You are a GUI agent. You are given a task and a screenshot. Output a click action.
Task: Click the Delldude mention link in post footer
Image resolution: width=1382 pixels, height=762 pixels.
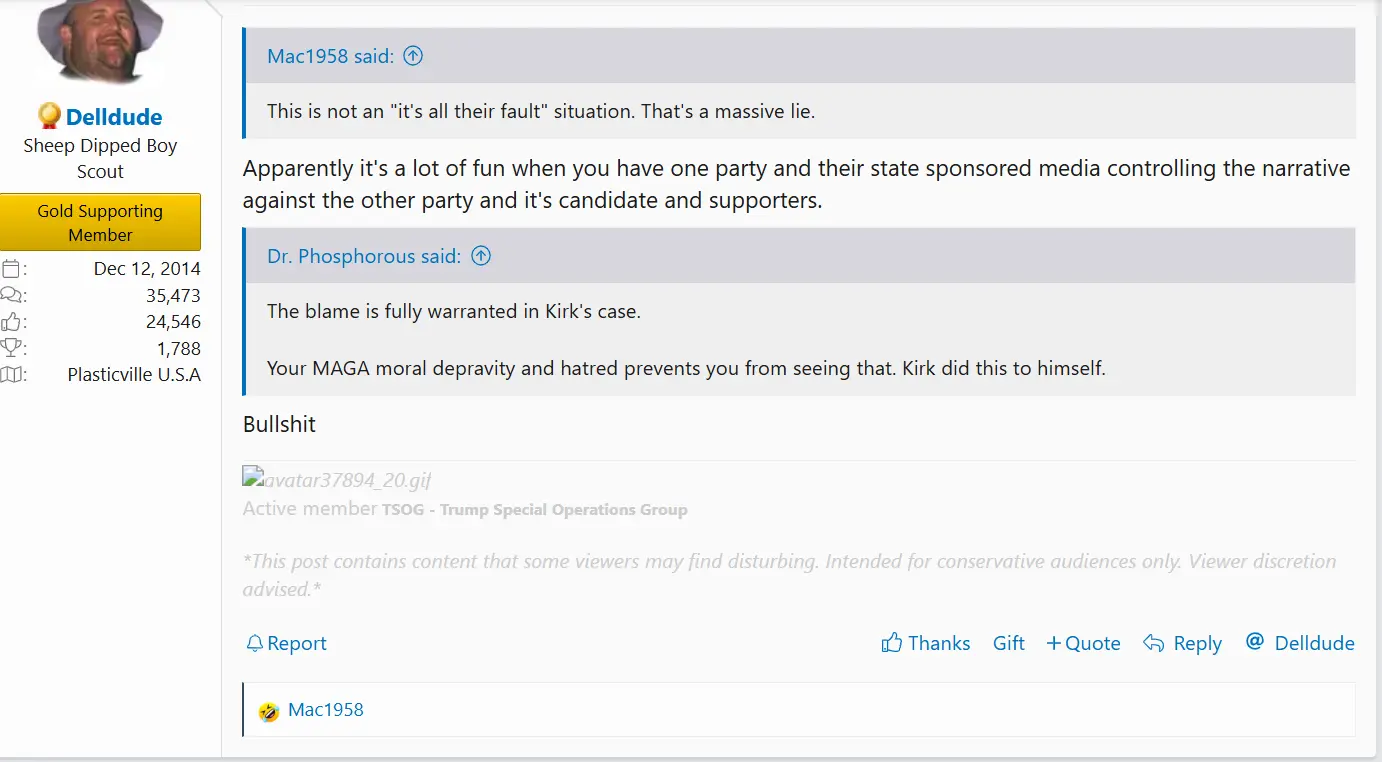pyautogui.click(x=1314, y=643)
